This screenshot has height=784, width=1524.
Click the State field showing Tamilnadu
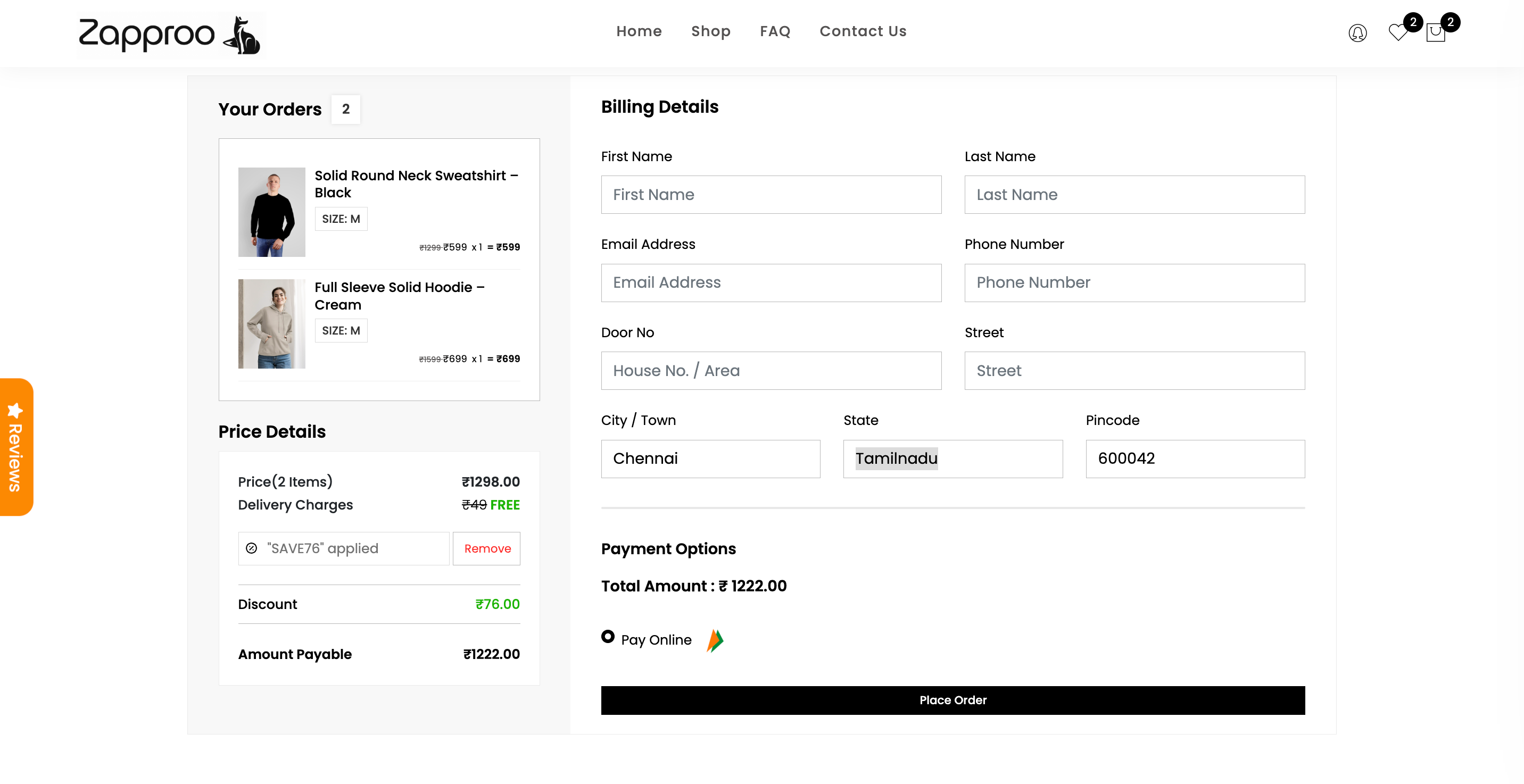point(952,458)
